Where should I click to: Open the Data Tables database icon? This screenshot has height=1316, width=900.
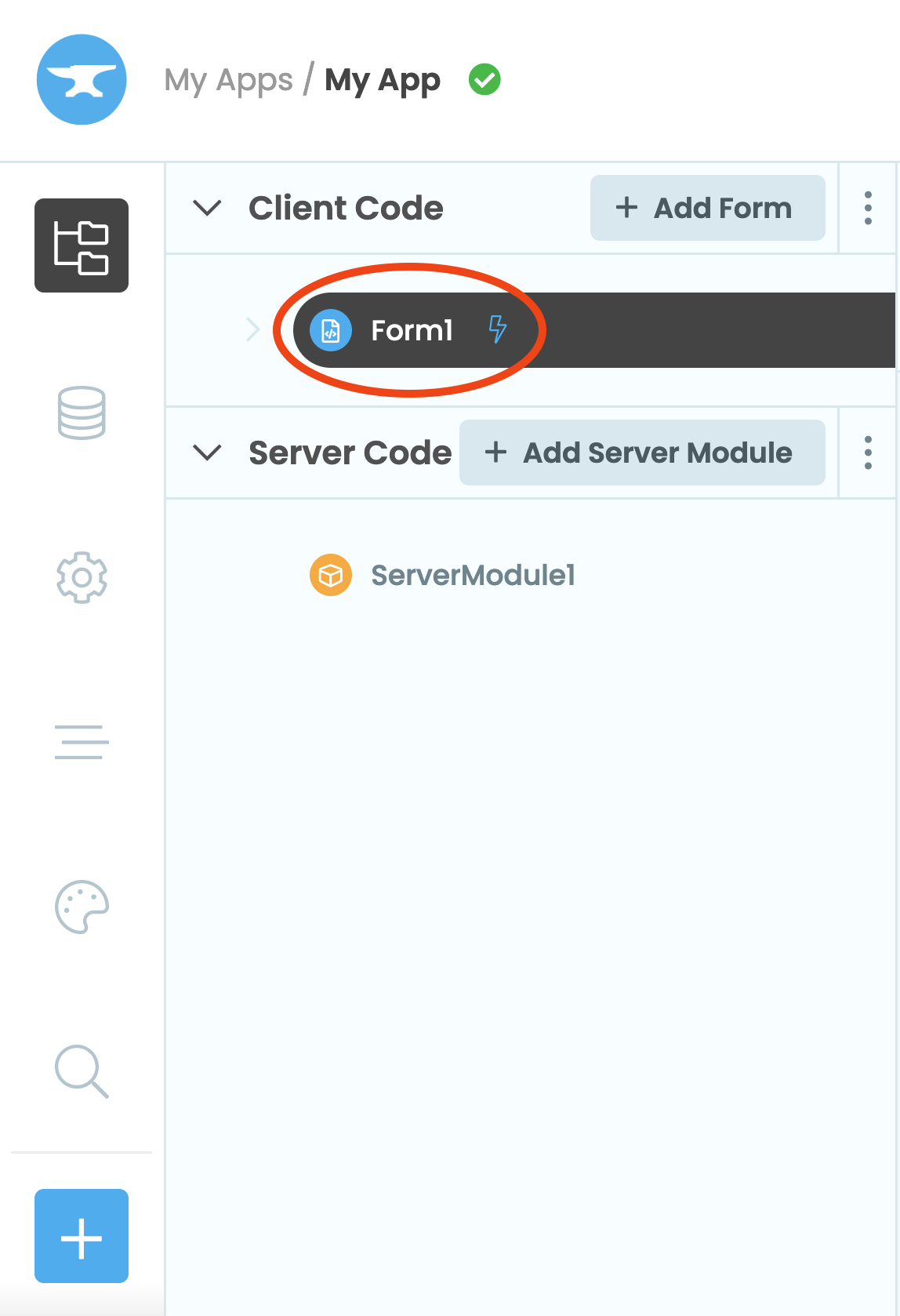81,414
